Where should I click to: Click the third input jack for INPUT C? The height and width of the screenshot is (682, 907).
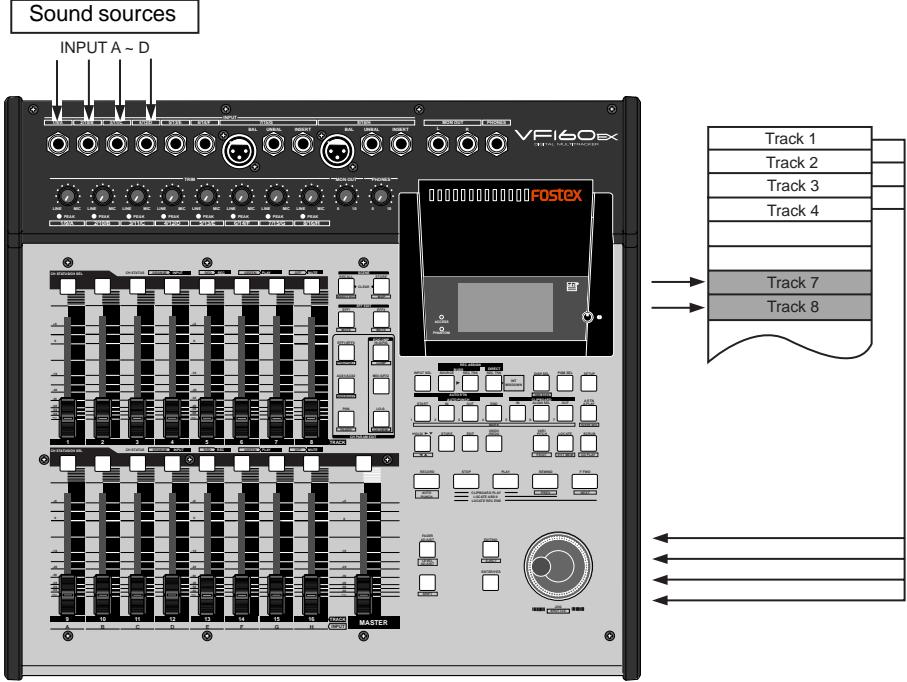point(117,143)
